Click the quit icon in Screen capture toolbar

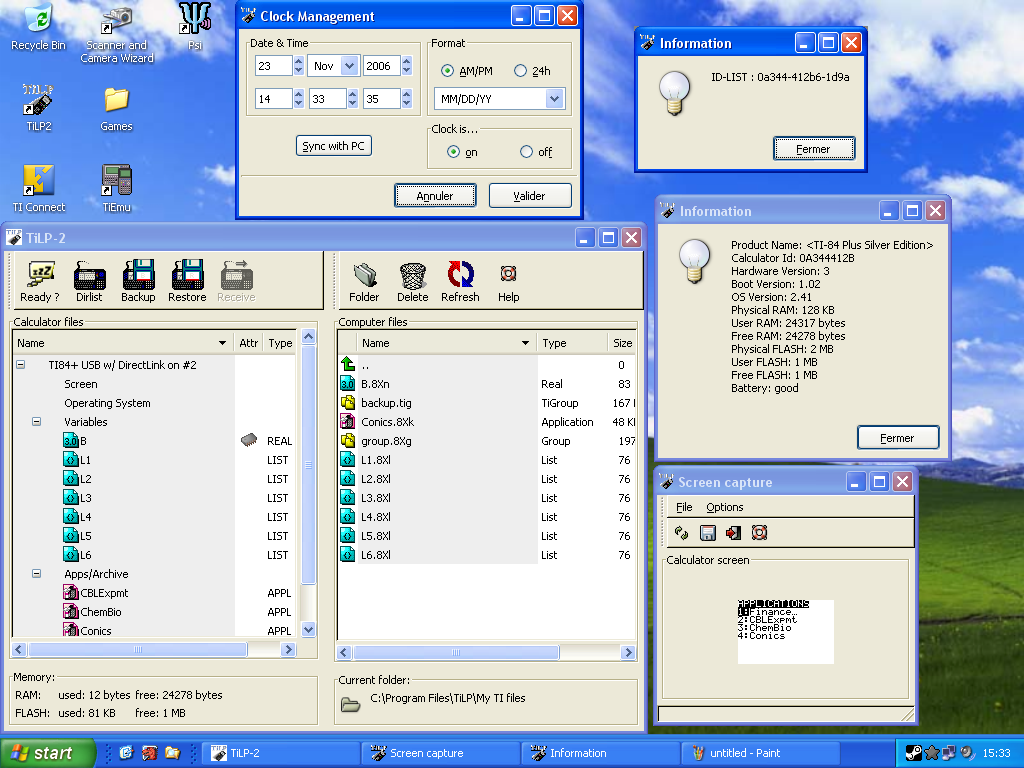tap(733, 533)
